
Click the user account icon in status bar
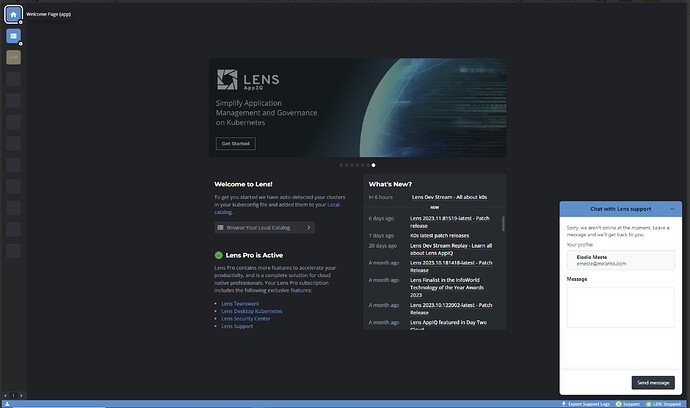[7, 404]
